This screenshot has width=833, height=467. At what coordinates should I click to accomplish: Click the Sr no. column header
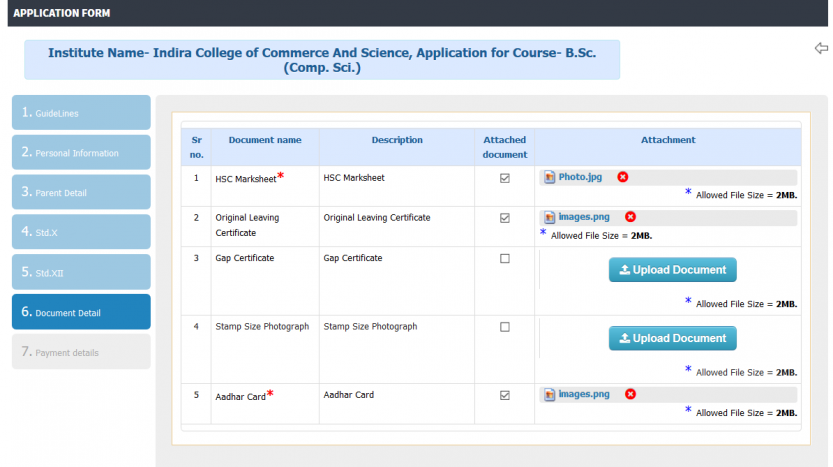(197, 147)
